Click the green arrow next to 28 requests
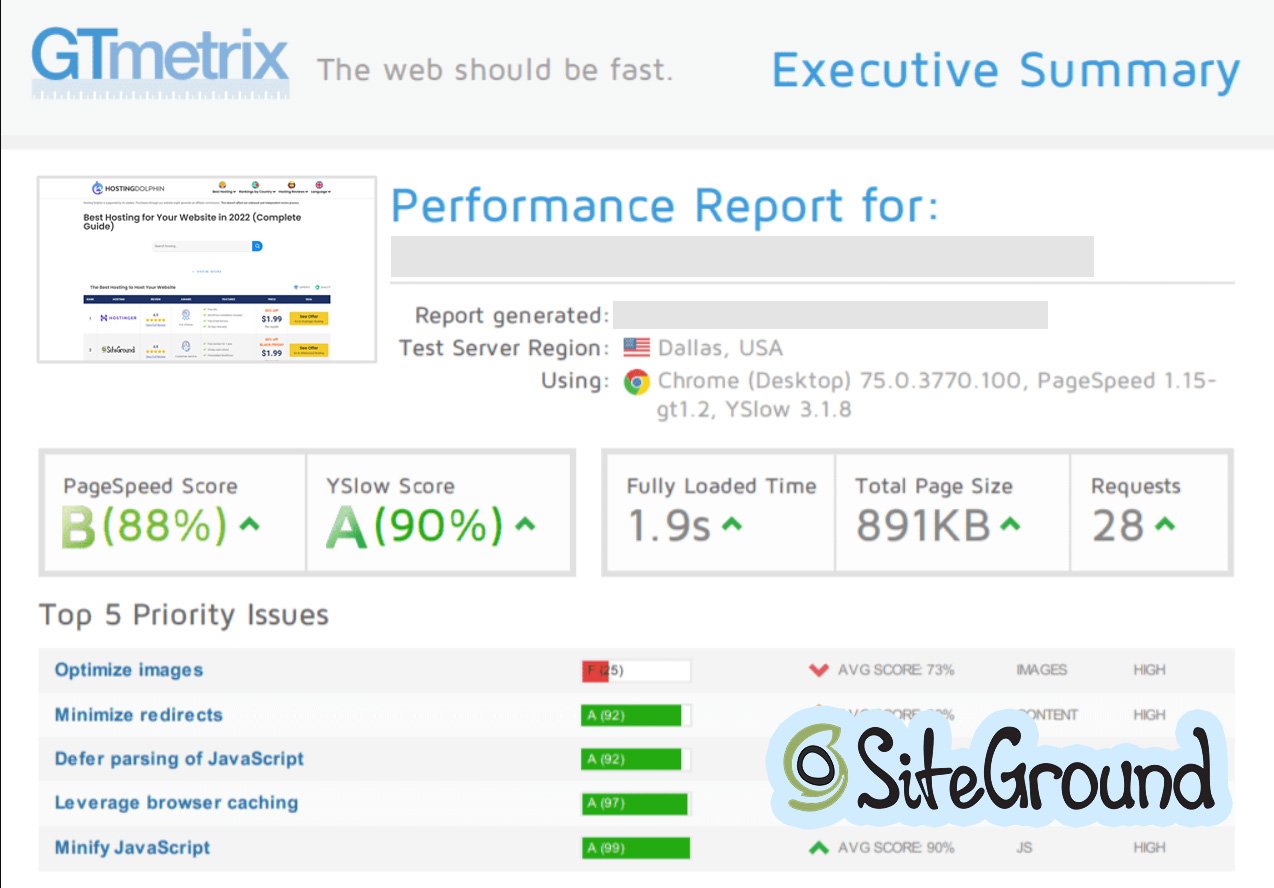Viewport: 1274px width, 888px height. point(1164,523)
